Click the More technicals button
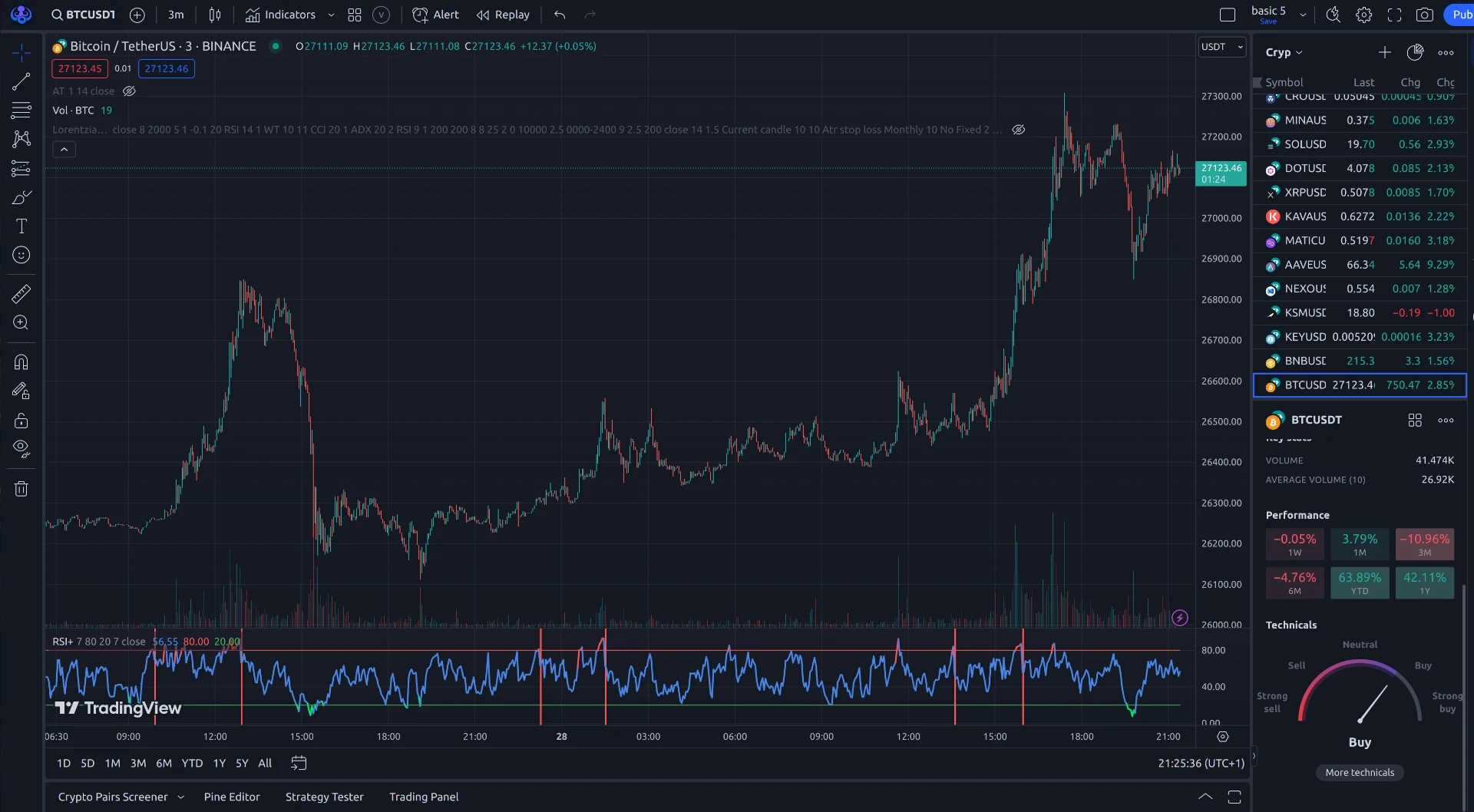1474x812 pixels. [1360, 773]
